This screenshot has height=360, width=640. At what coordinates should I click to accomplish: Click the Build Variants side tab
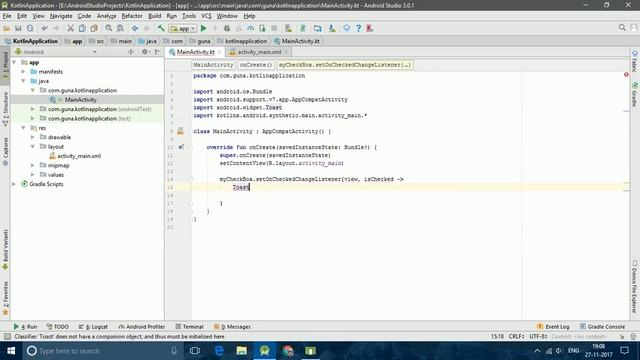tap(5, 249)
